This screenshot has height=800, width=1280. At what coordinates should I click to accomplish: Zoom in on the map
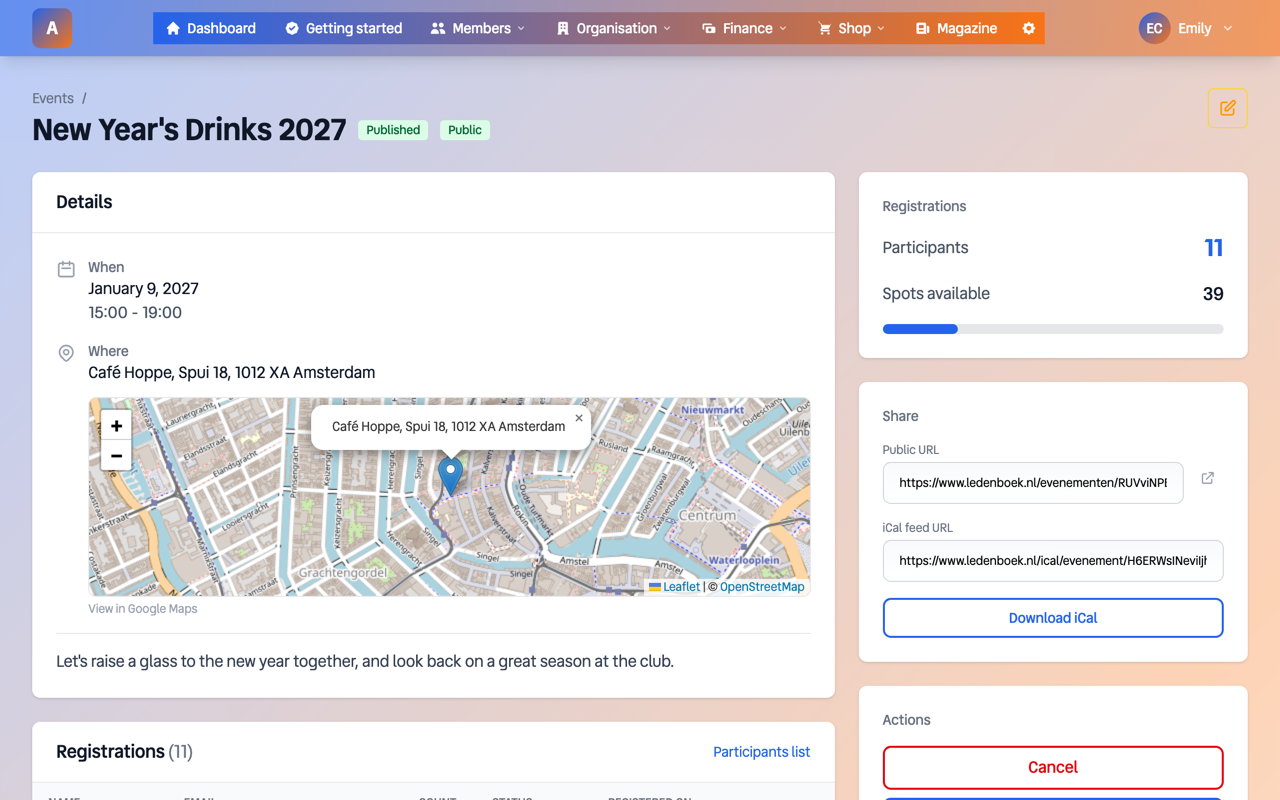(117, 426)
